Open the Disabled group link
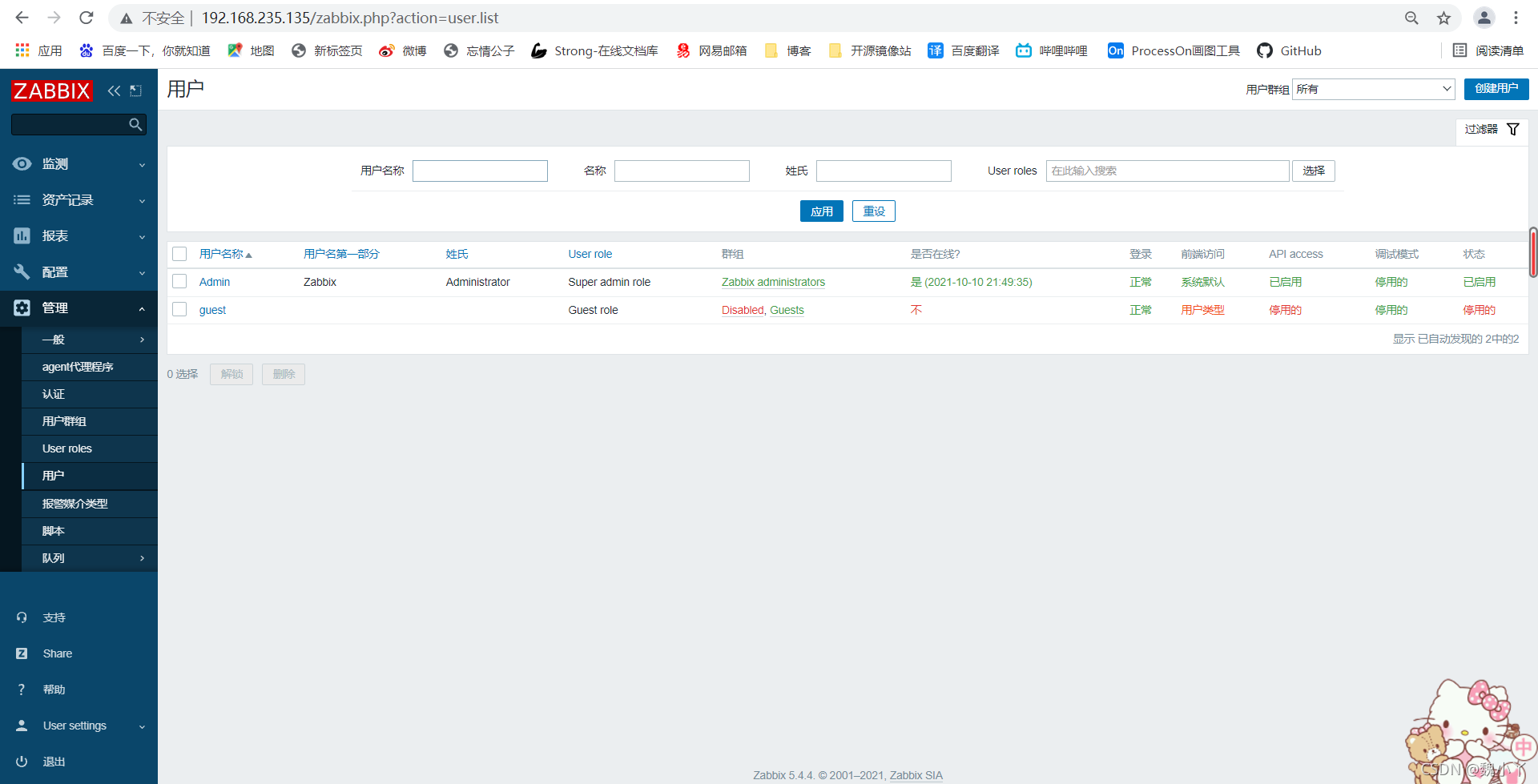The width and height of the screenshot is (1538, 784). point(743,310)
